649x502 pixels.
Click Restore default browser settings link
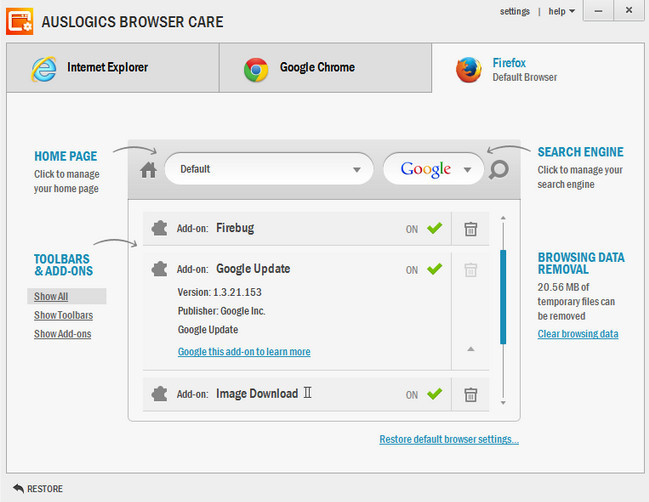pos(449,439)
